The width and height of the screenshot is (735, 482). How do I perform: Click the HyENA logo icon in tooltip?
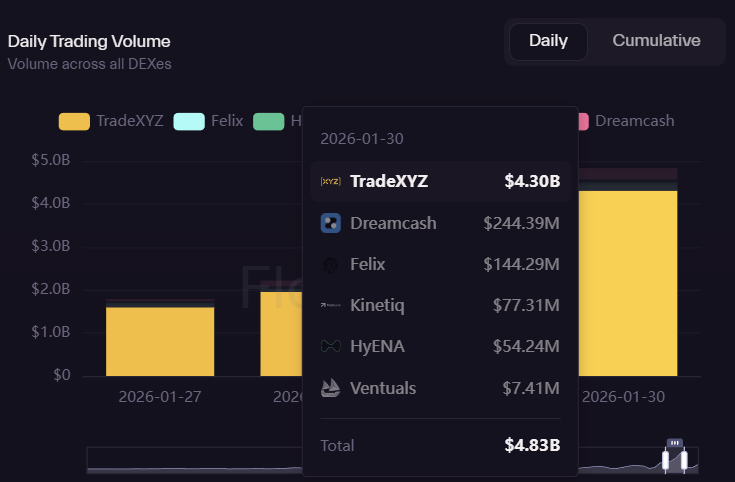[330, 346]
